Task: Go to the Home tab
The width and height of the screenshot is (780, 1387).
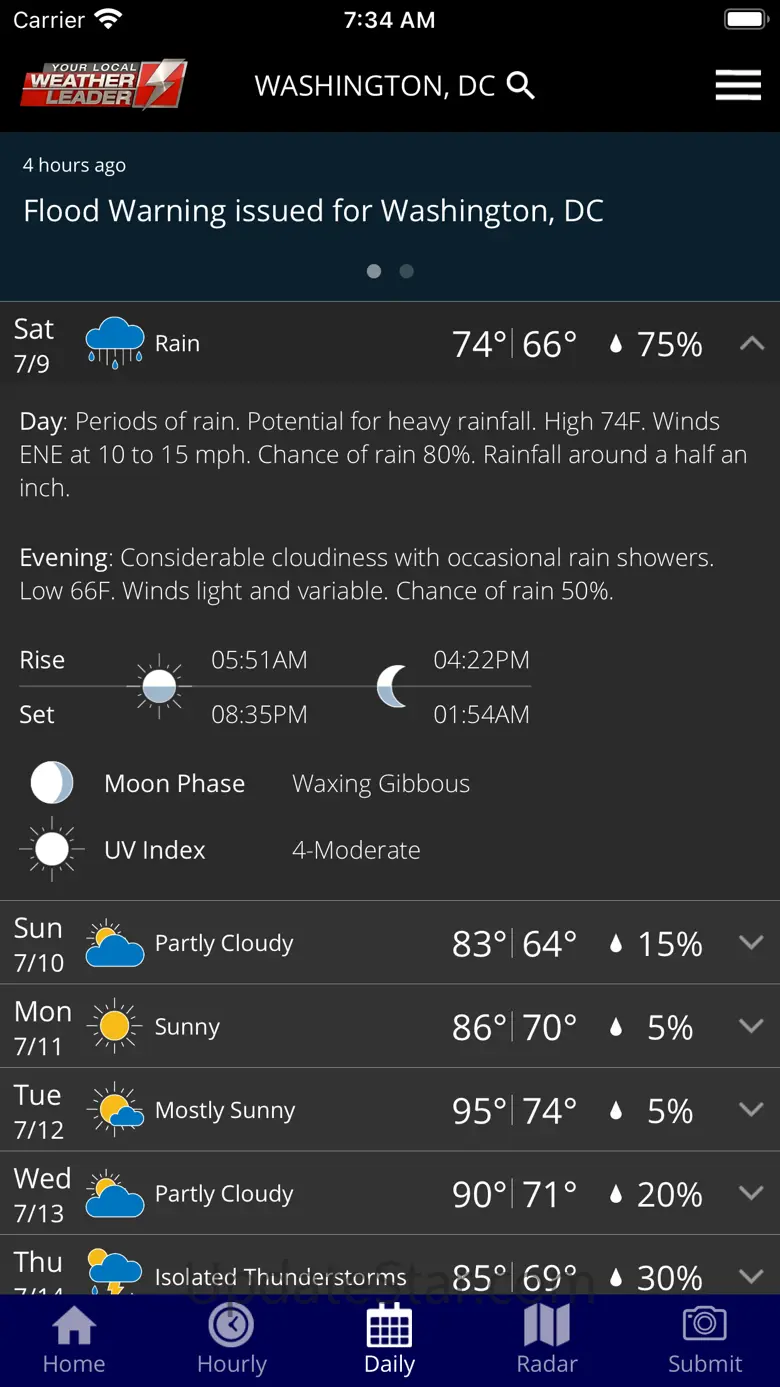Action: [74, 1340]
